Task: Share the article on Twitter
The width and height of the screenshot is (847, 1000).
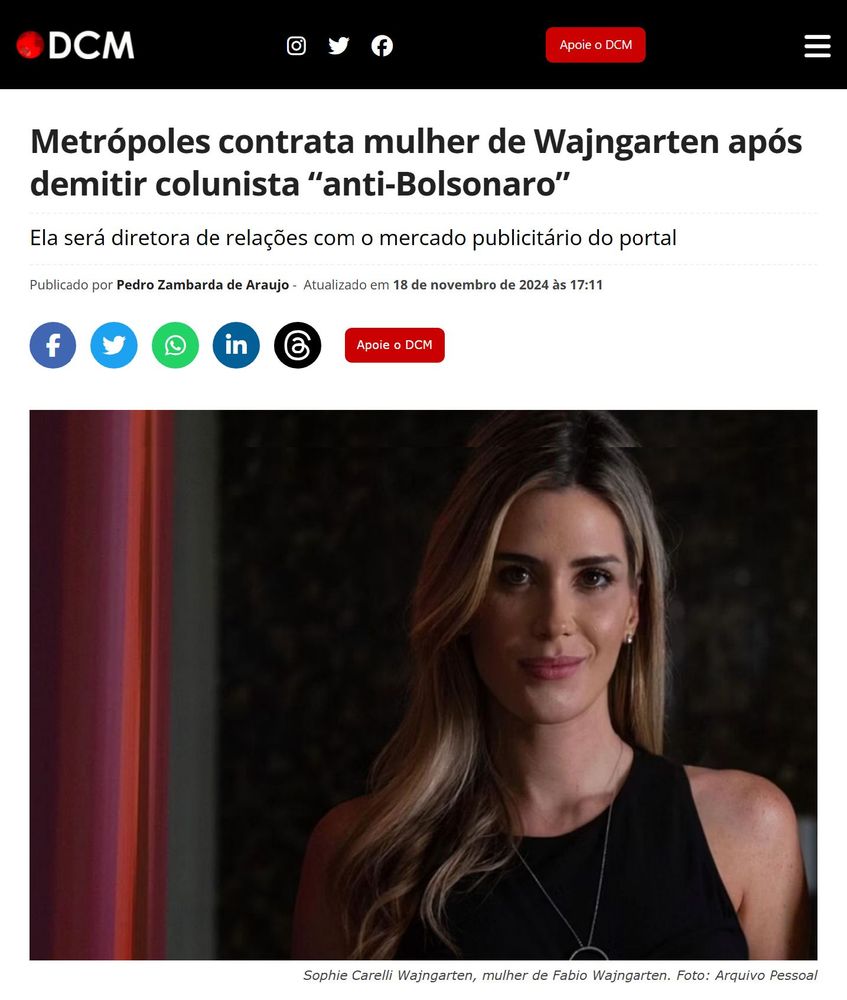Action: (114, 345)
